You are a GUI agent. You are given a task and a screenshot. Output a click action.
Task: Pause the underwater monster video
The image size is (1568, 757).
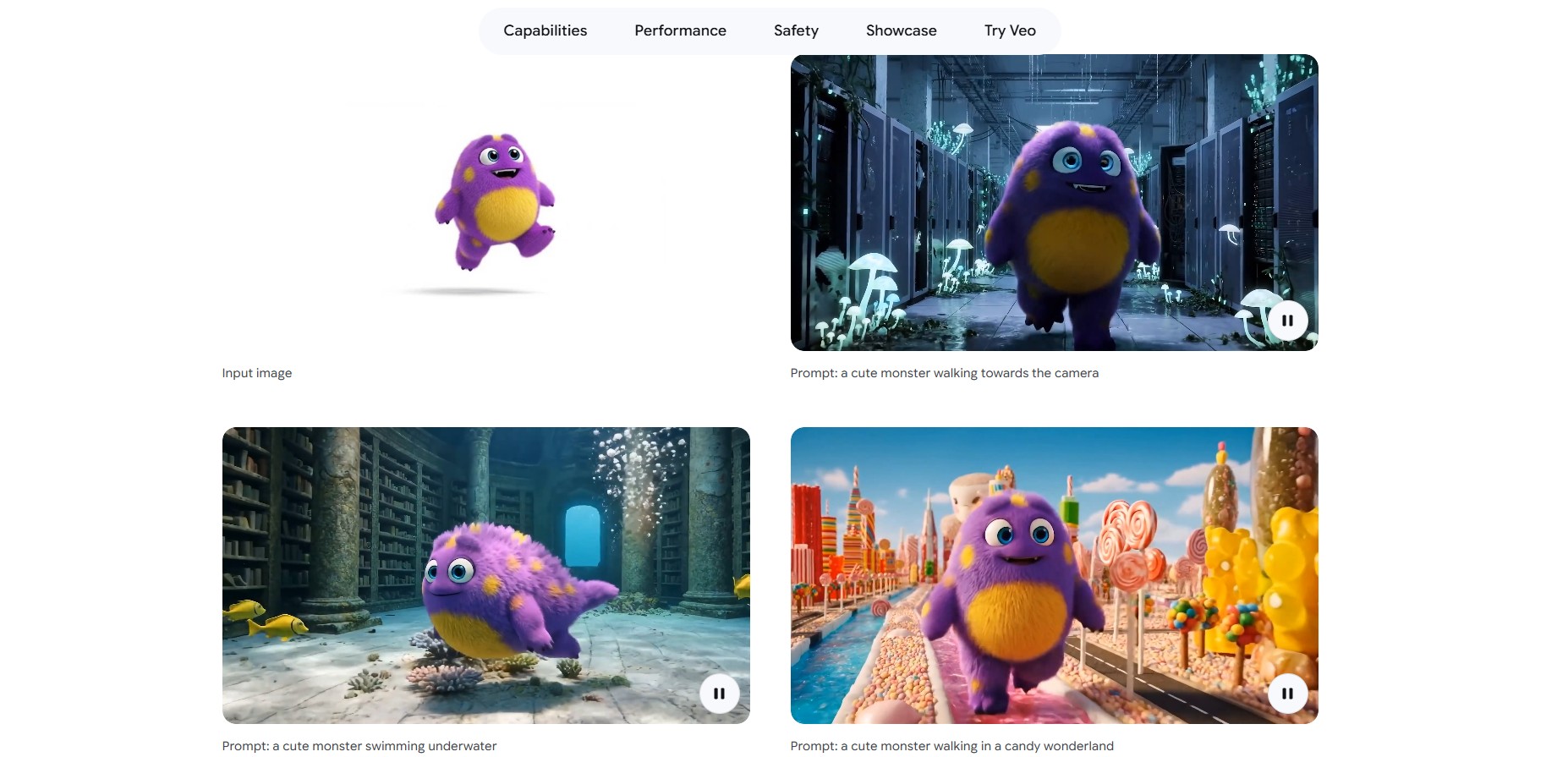click(x=719, y=694)
